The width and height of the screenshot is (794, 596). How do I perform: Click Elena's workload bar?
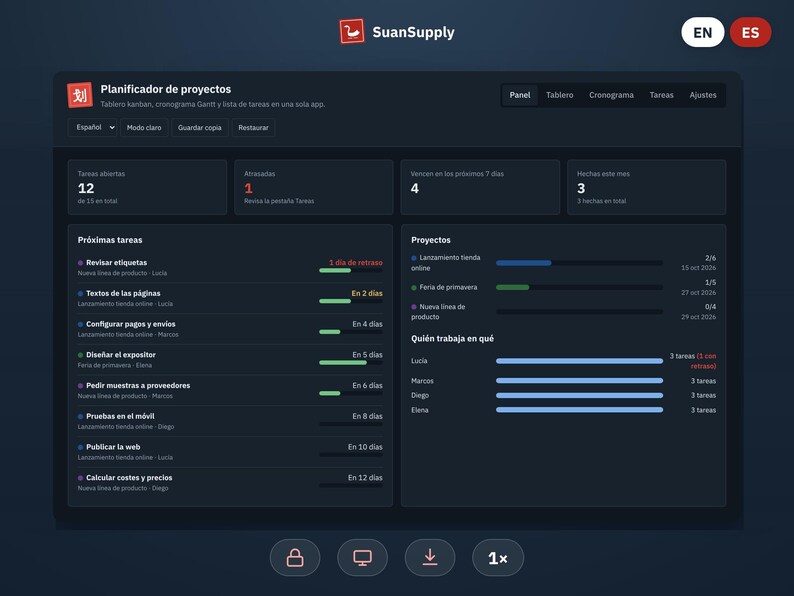coord(579,410)
